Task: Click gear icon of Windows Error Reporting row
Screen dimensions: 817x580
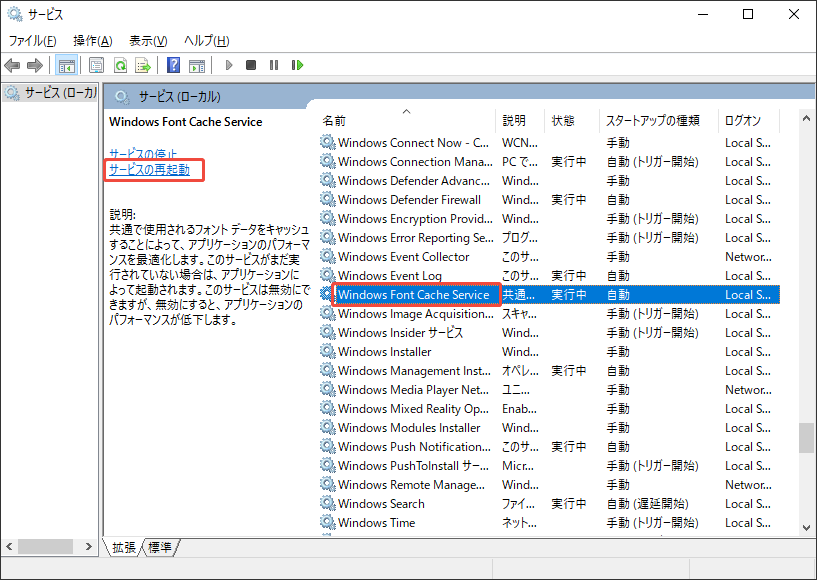Action: (327, 237)
